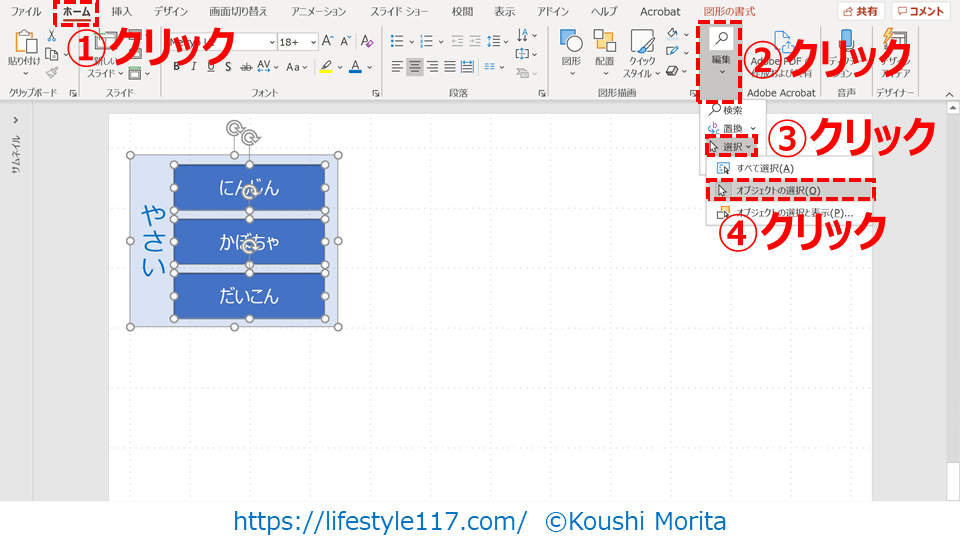
Task: Switch to the 挿入 (Insert) tab
Action: [121, 11]
